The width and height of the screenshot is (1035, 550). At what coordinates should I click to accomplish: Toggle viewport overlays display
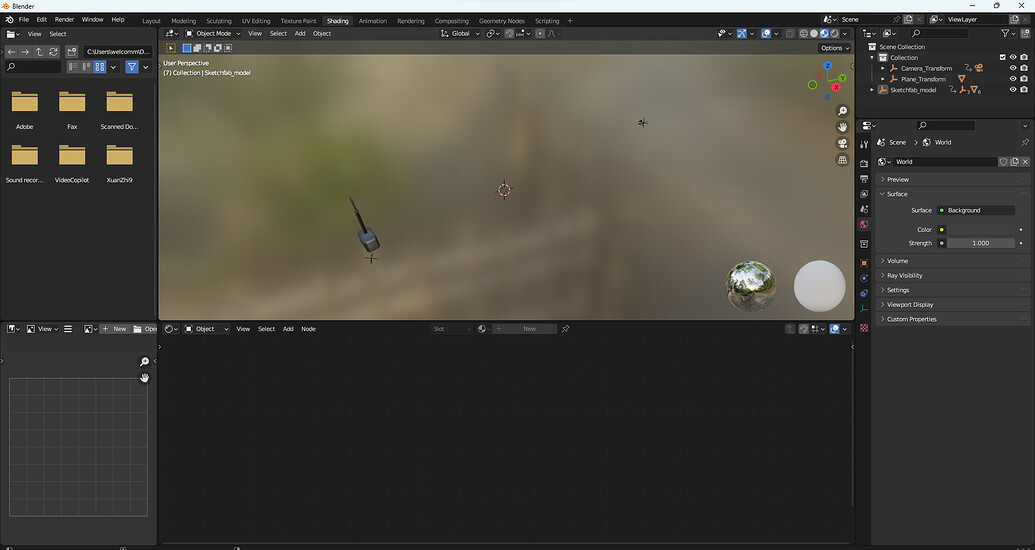(766, 34)
